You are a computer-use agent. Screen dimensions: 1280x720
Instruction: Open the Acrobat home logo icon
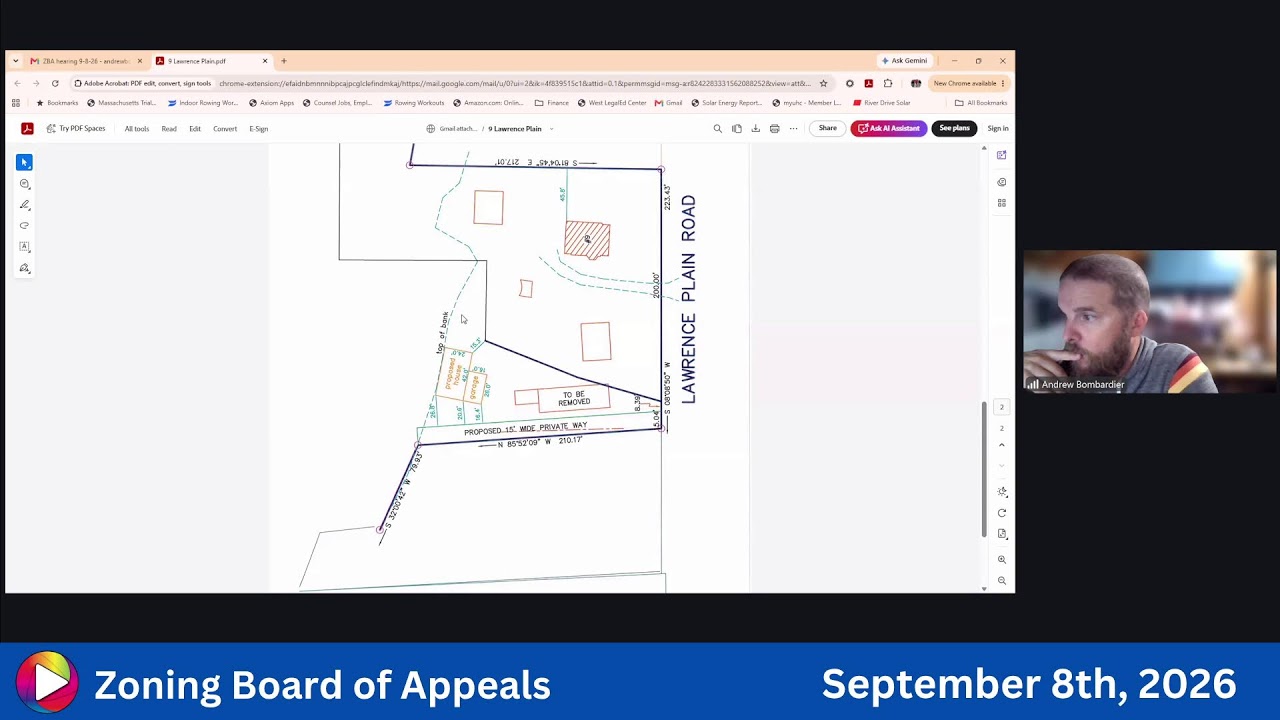coord(27,128)
